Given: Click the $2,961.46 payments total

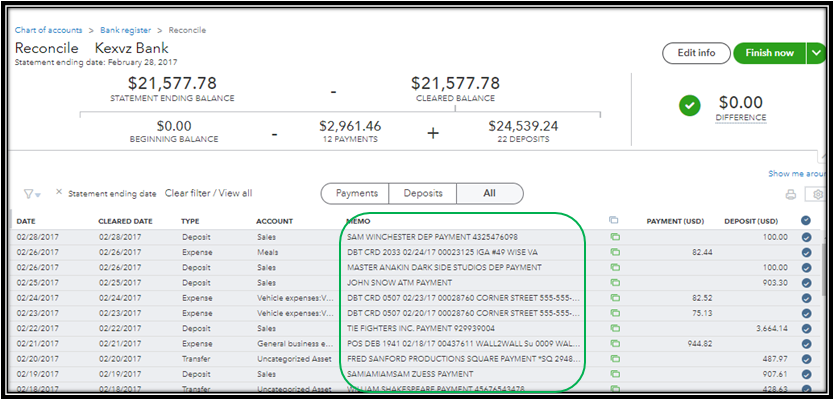Looking at the screenshot, I should coord(350,126).
